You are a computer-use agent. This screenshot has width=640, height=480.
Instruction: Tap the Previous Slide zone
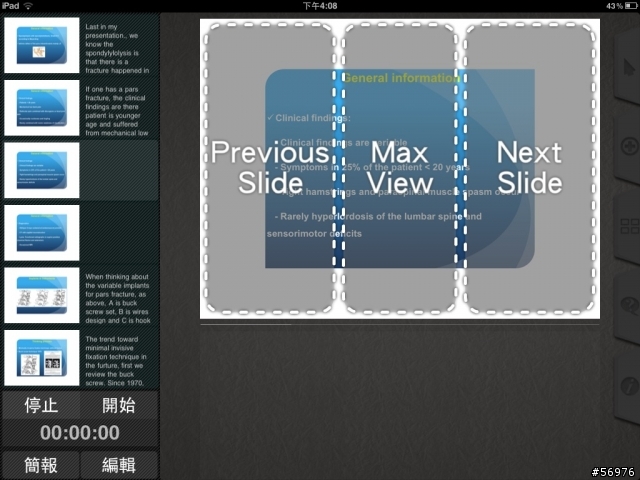tap(270, 168)
